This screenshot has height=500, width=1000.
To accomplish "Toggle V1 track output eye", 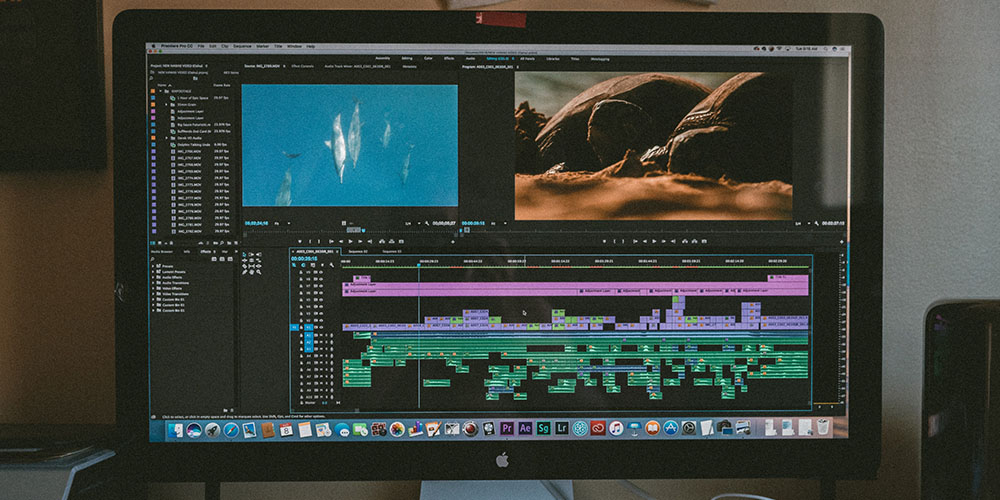I will [x=321, y=327].
